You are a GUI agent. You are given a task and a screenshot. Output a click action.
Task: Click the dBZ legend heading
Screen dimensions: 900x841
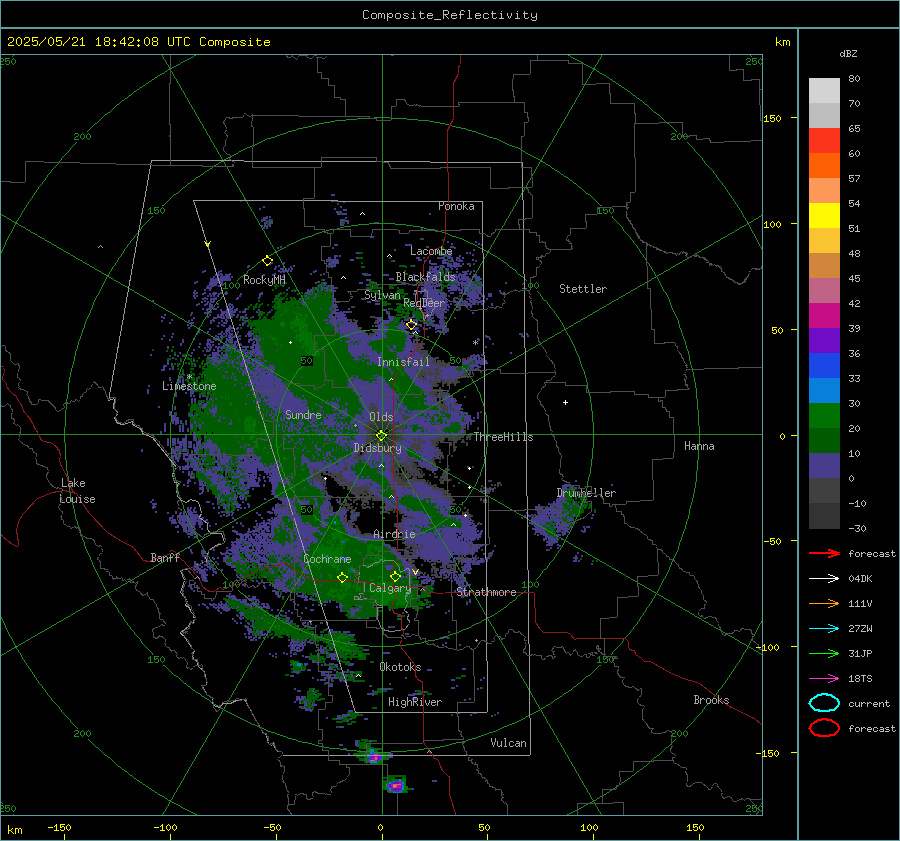pos(848,53)
